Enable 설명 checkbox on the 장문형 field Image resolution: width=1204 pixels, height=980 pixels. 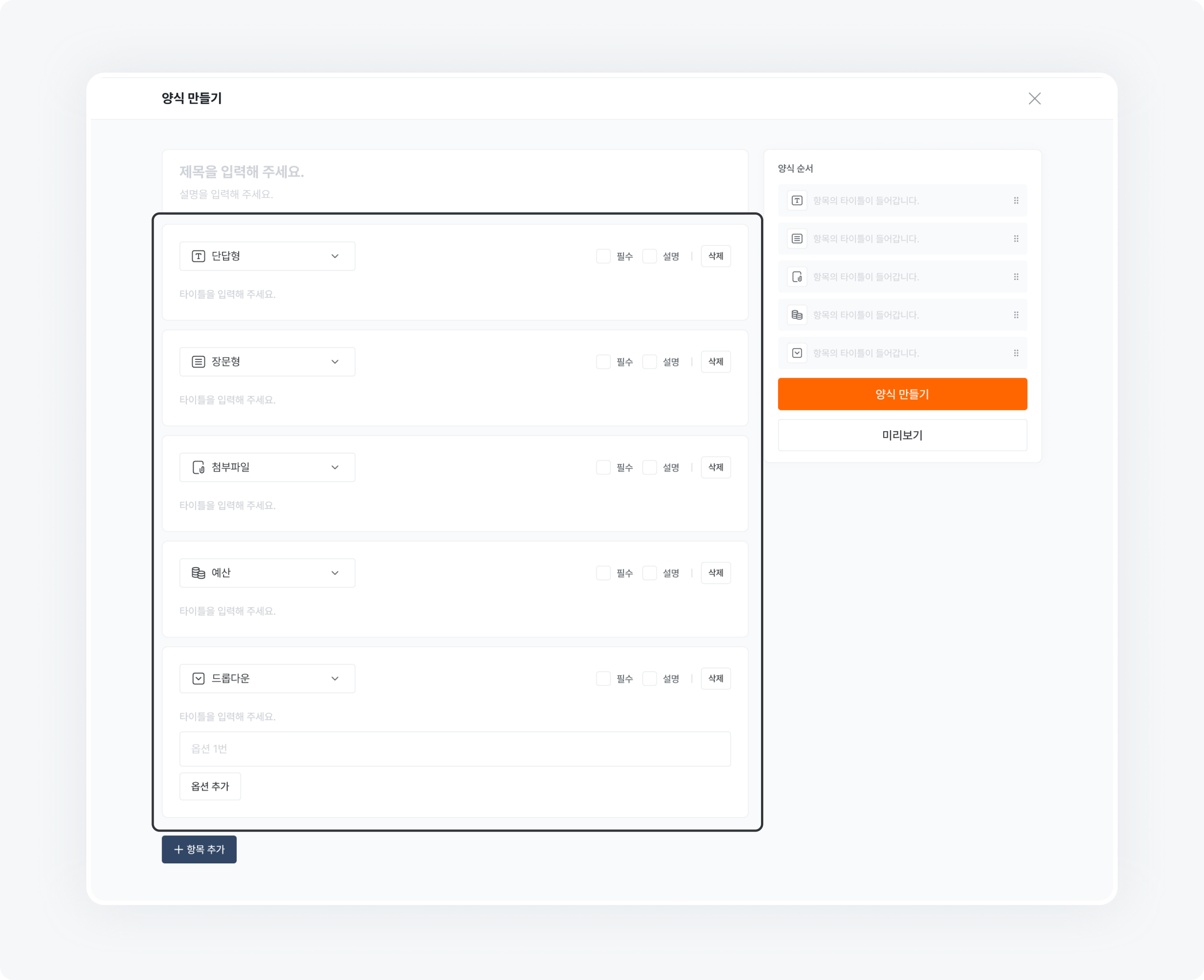coord(649,361)
